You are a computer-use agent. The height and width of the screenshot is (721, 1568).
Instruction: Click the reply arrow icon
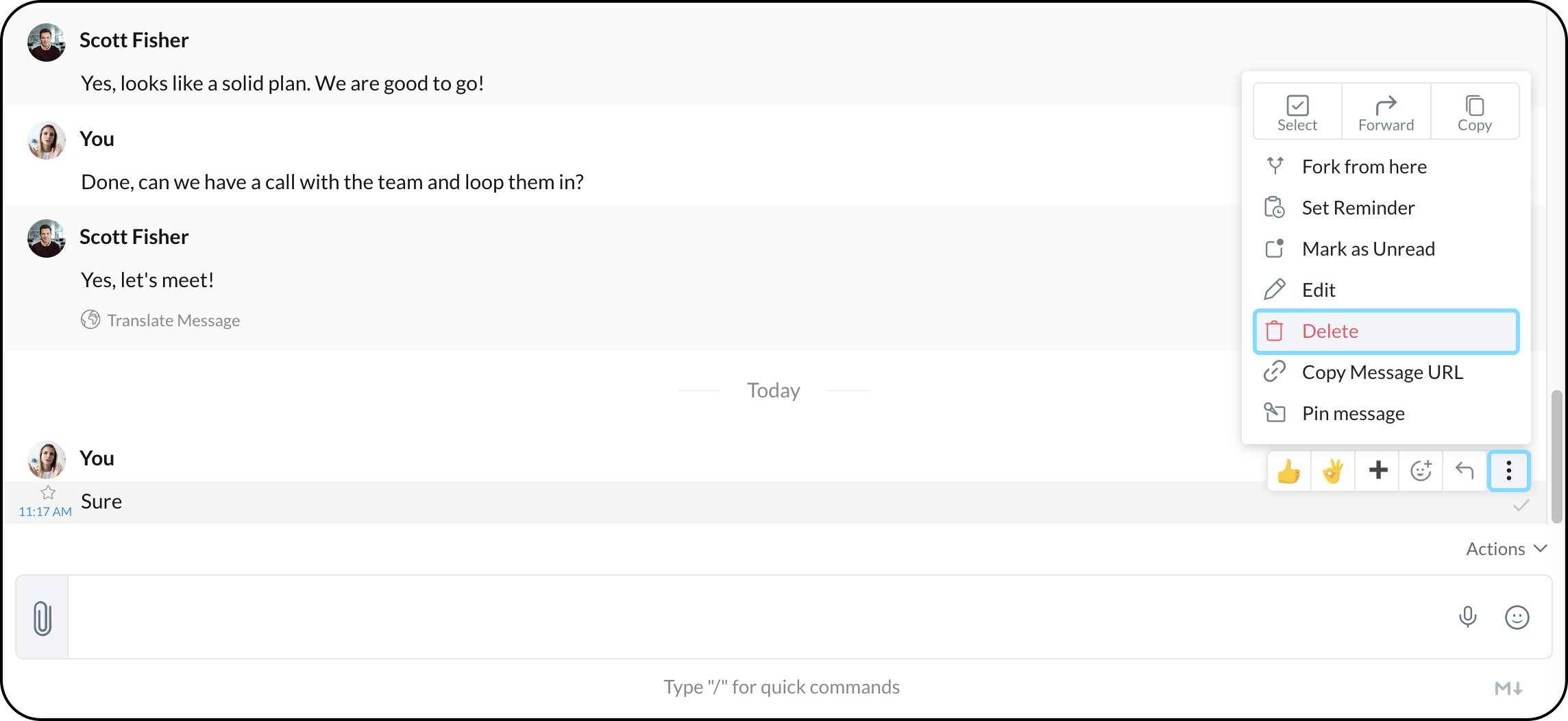(1465, 471)
